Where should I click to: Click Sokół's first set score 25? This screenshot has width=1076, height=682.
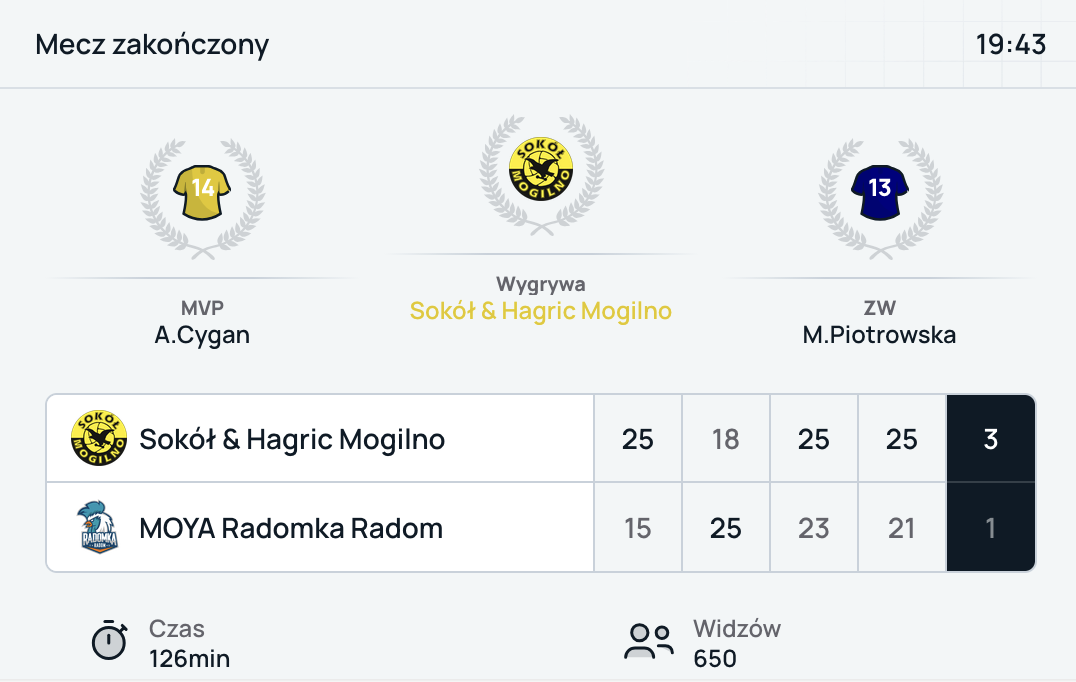(638, 439)
